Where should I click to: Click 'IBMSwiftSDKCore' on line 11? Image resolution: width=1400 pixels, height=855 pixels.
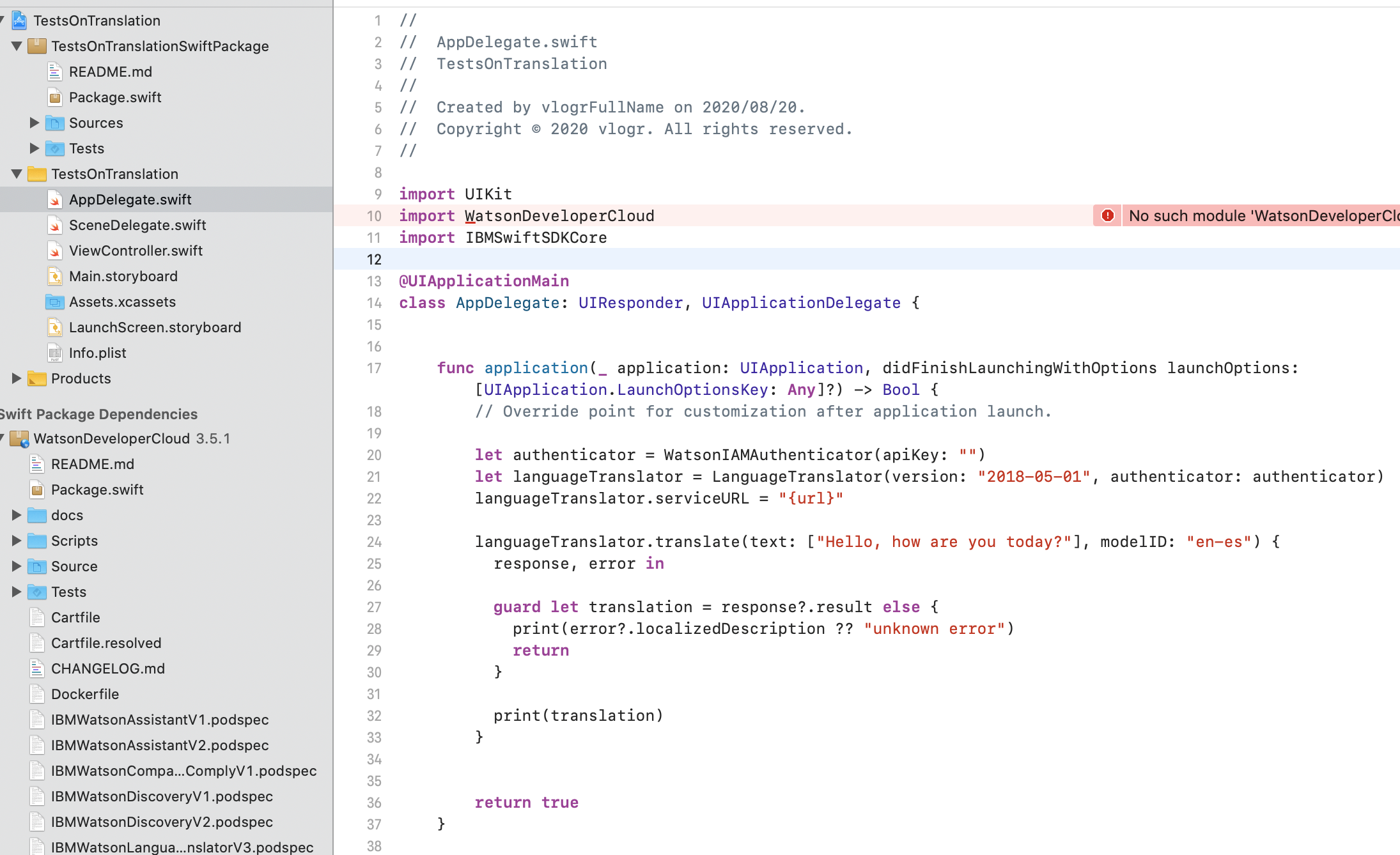coord(536,238)
